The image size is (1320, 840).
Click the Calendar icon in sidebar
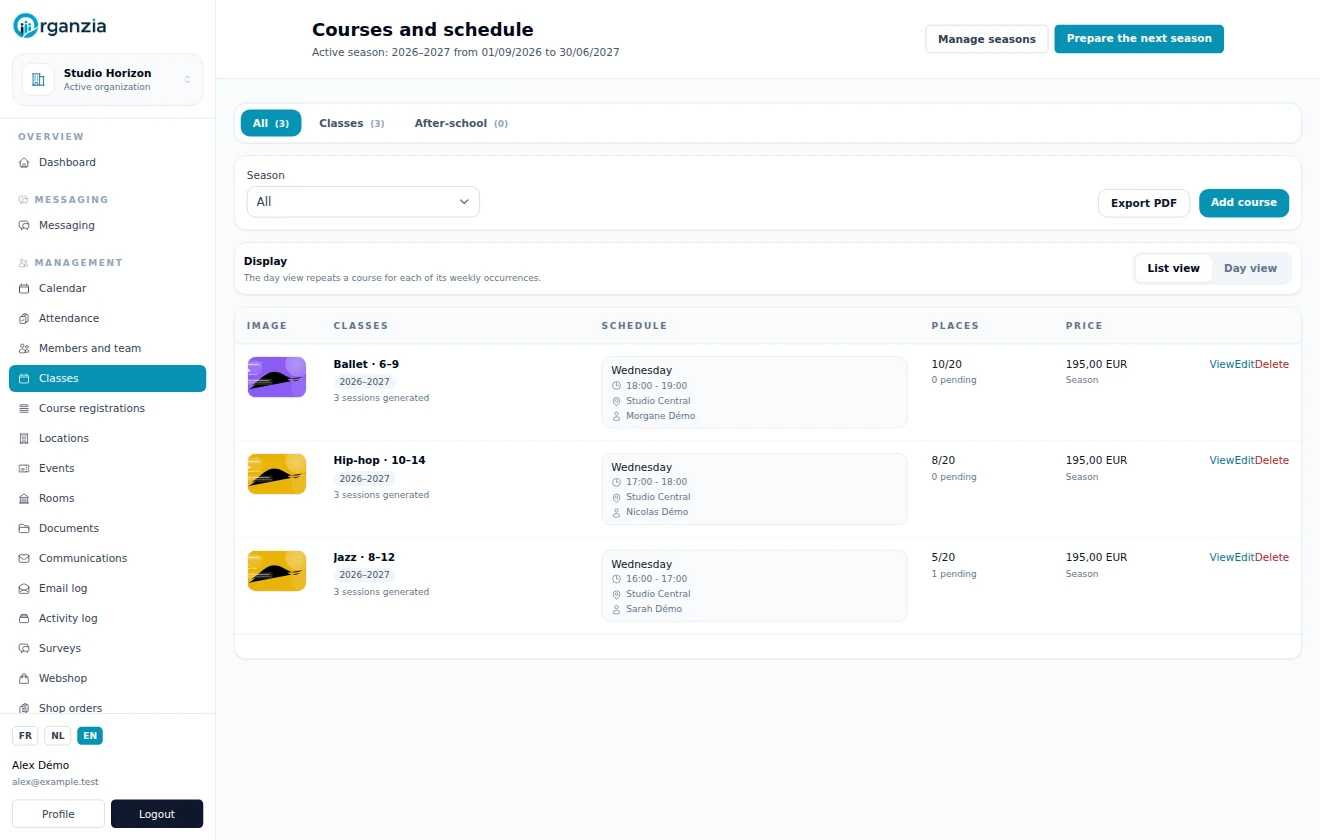pos(24,288)
